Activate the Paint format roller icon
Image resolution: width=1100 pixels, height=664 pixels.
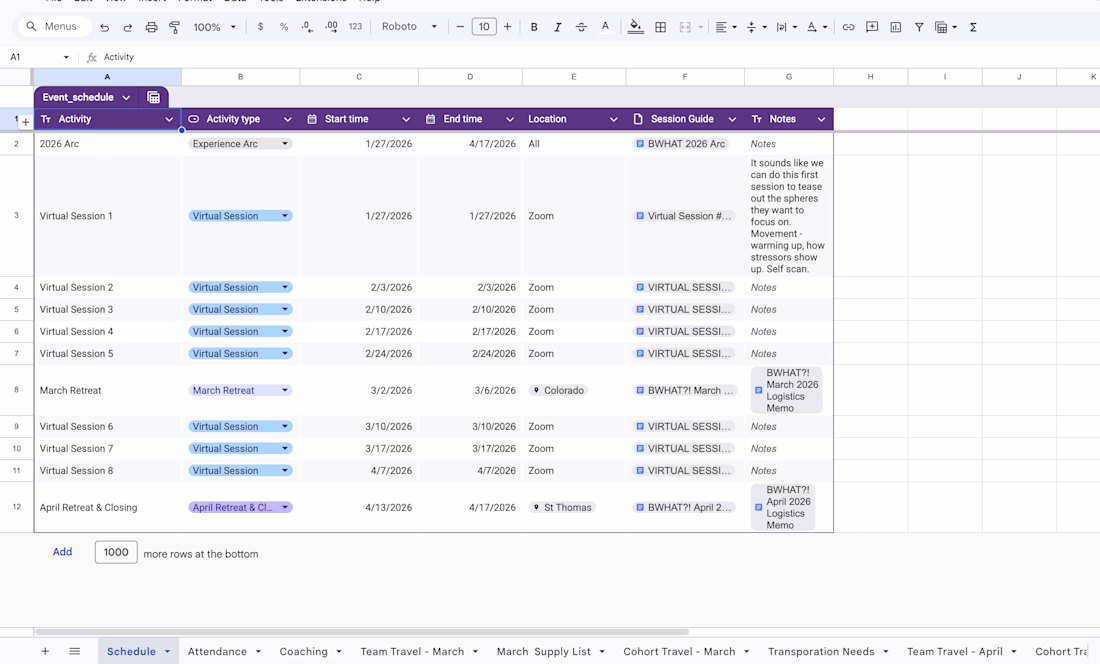coord(175,27)
